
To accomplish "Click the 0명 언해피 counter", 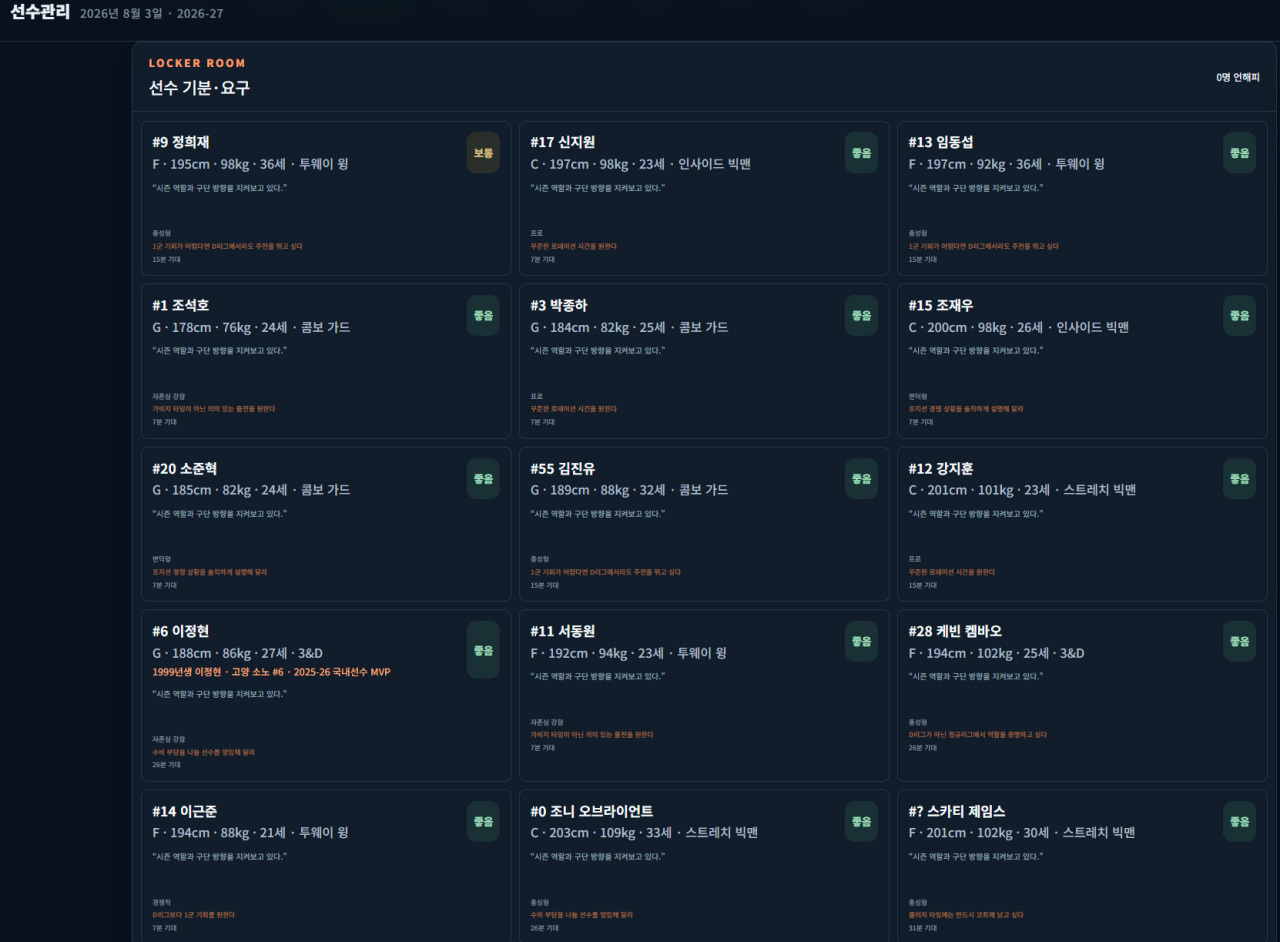I will 1238,77.
